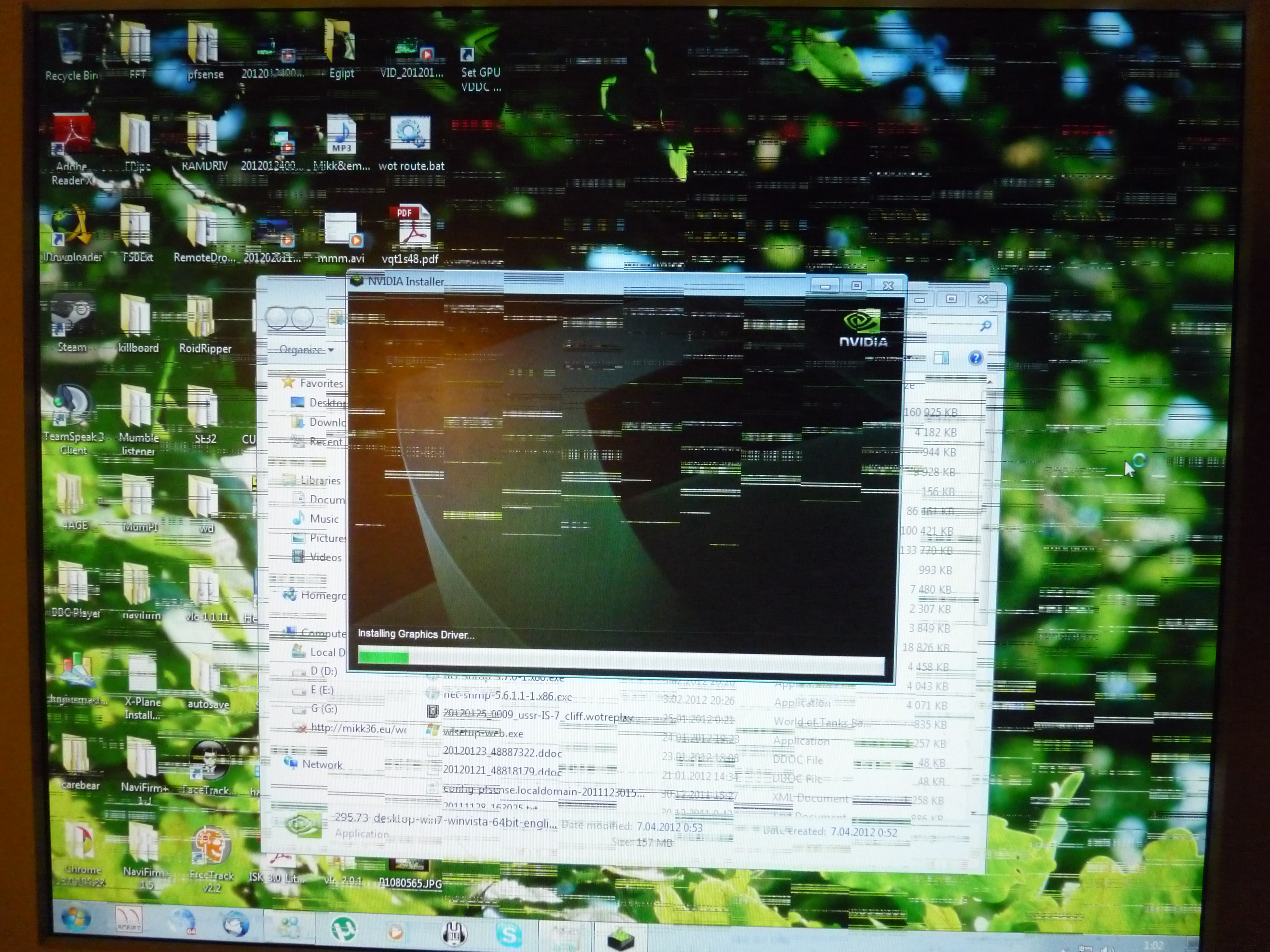Viewport: 1270px width, 952px height.
Task: Select the Network tree item
Action: click(x=322, y=764)
